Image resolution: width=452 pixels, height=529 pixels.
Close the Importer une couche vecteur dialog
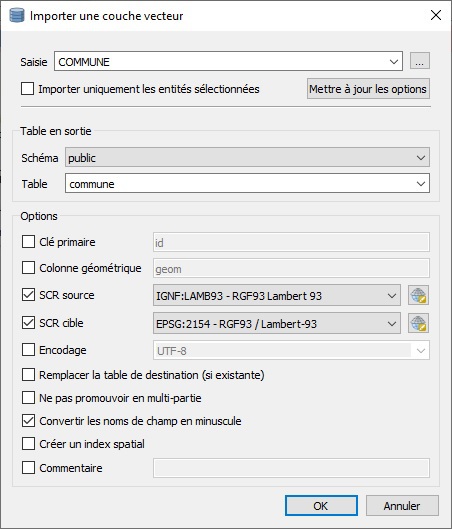tap(436, 15)
